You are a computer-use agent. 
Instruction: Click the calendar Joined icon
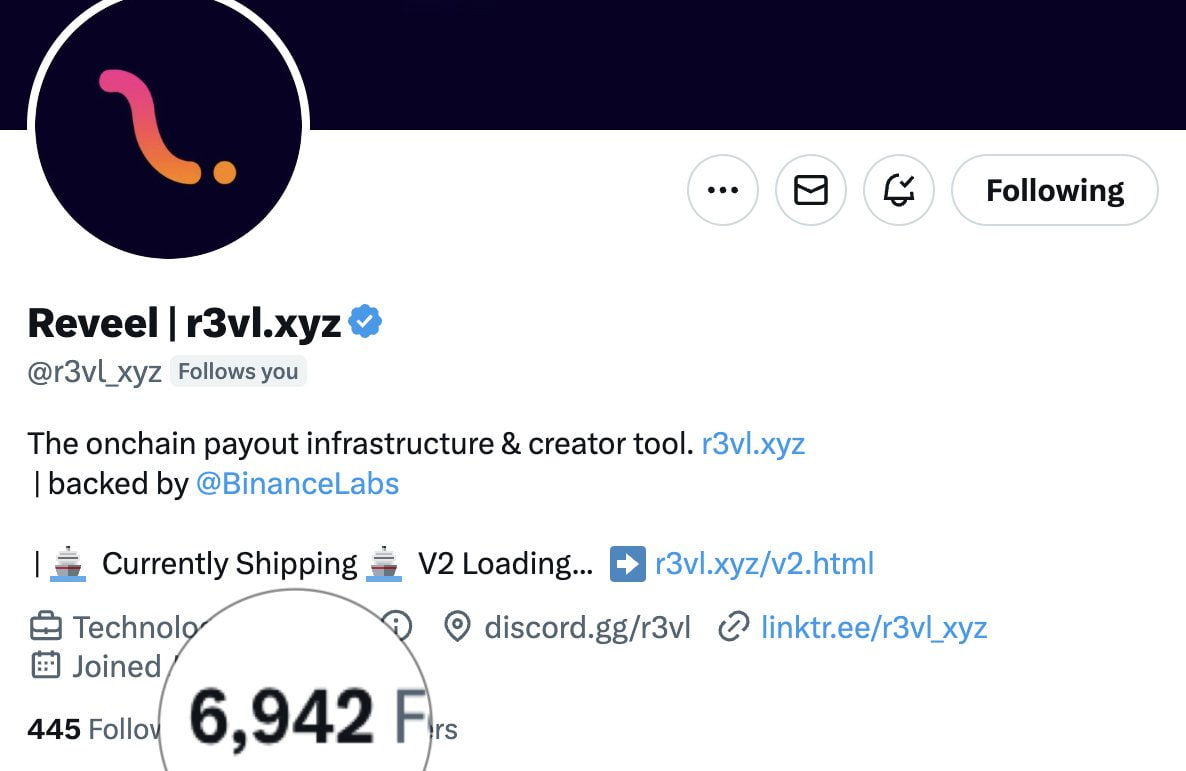click(46, 665)
